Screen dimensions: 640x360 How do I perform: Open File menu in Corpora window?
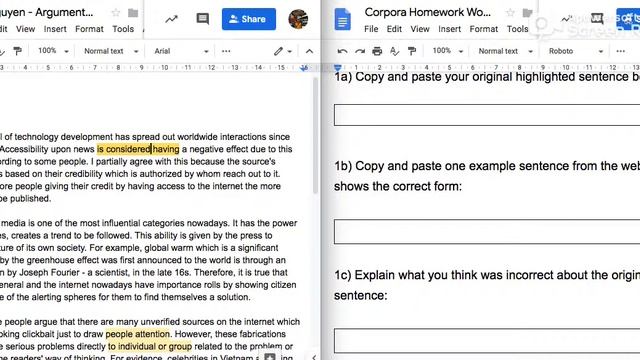click(371, 29)
